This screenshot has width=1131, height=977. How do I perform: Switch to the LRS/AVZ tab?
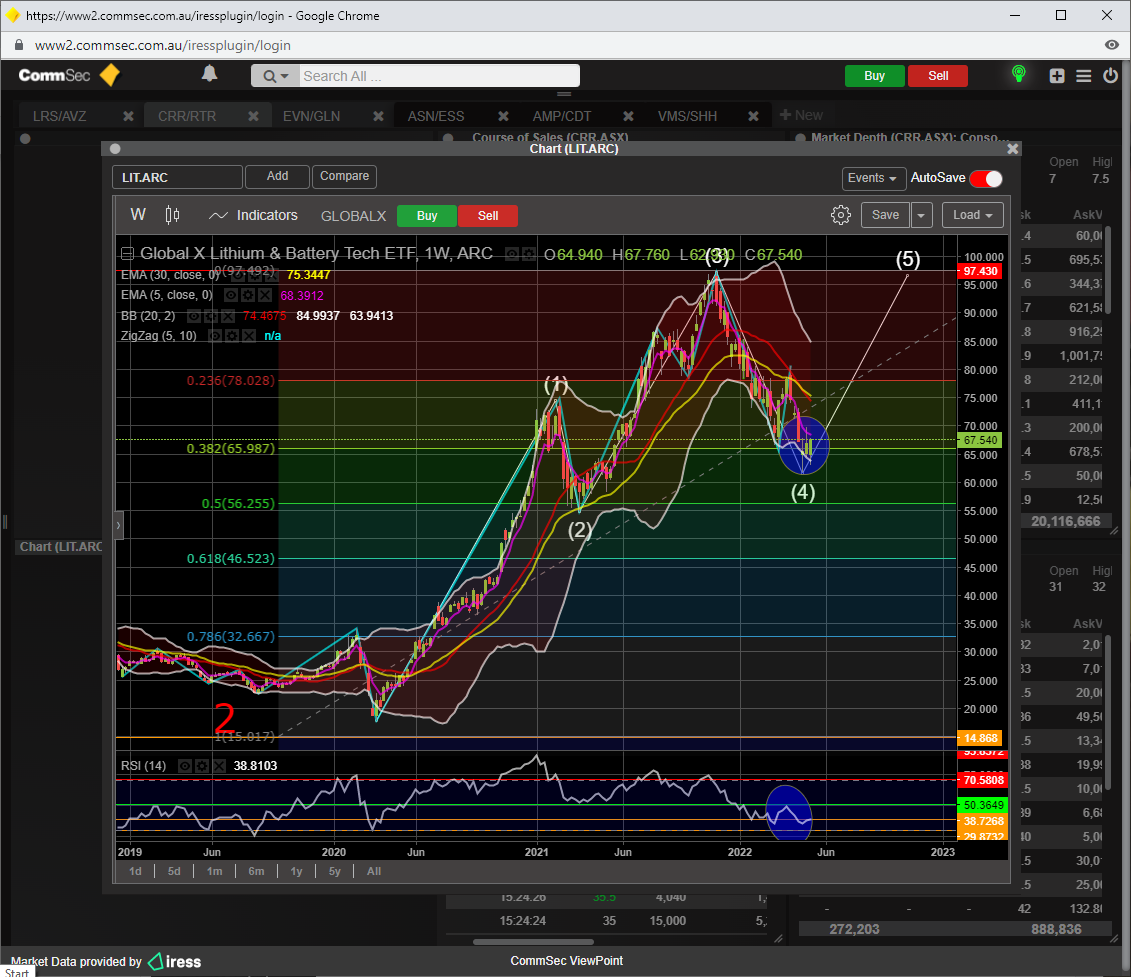[x=60, y=116]
